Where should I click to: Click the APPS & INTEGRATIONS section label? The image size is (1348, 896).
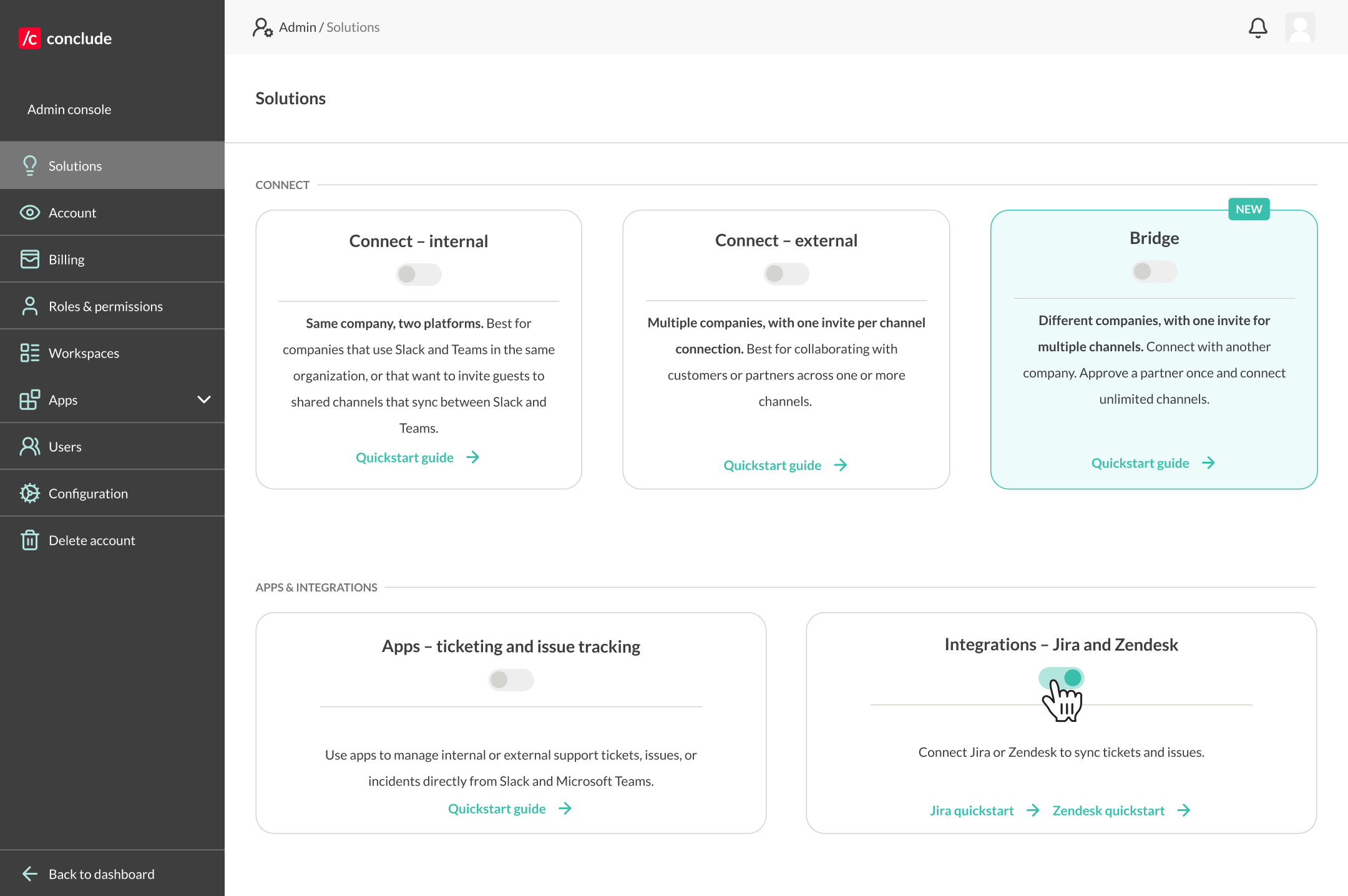[x=316, y=587]
